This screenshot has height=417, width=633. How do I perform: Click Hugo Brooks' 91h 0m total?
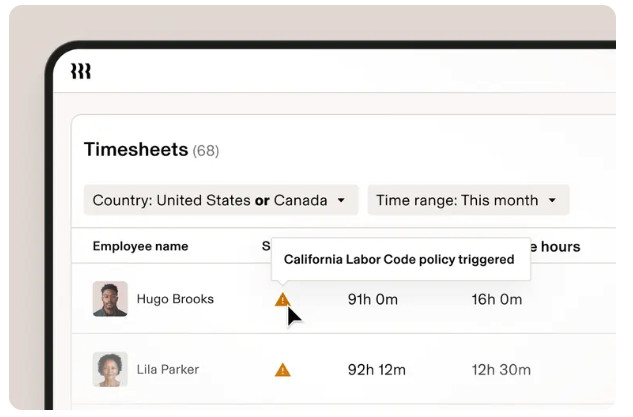point(373,300)
